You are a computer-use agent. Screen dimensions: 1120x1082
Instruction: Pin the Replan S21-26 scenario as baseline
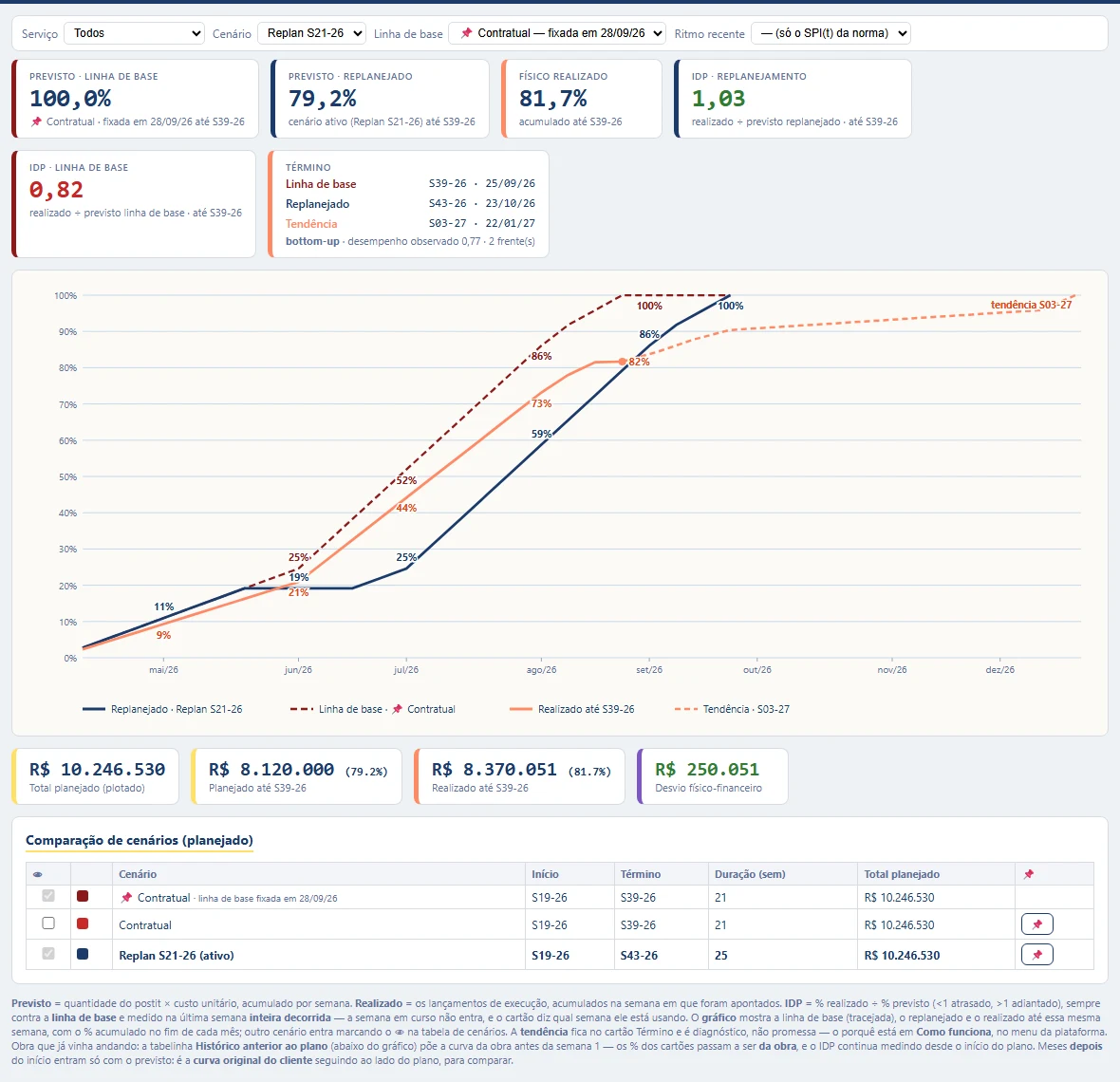(x=1037, y=954)
